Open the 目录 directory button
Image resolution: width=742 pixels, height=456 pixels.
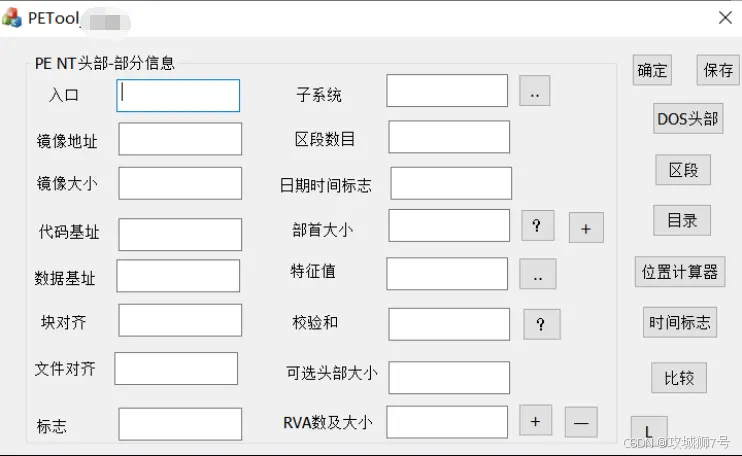coord(682,220)
